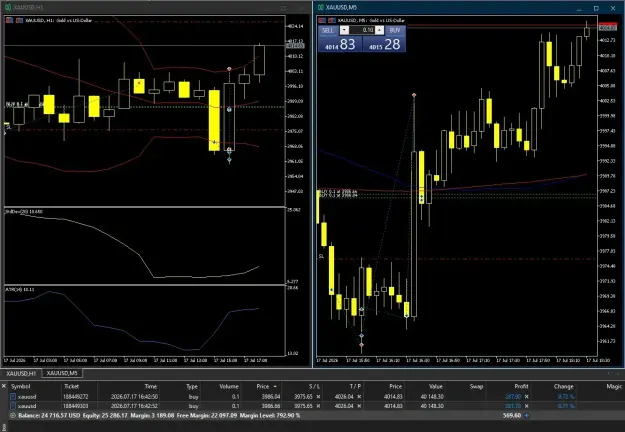The image size is (625, 432).
Task: Remove take profit on ticket 188449272
Action: [359, 397]
